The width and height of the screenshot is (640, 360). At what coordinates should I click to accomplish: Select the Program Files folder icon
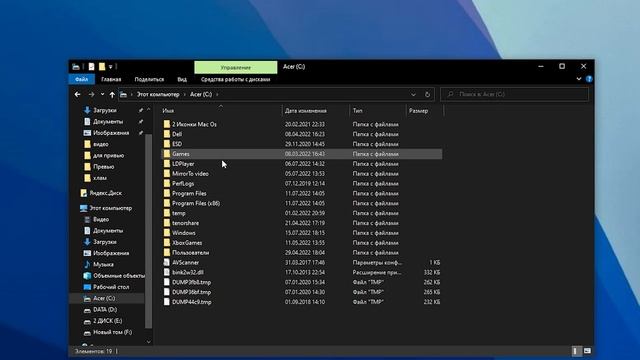tap(167, 193)
